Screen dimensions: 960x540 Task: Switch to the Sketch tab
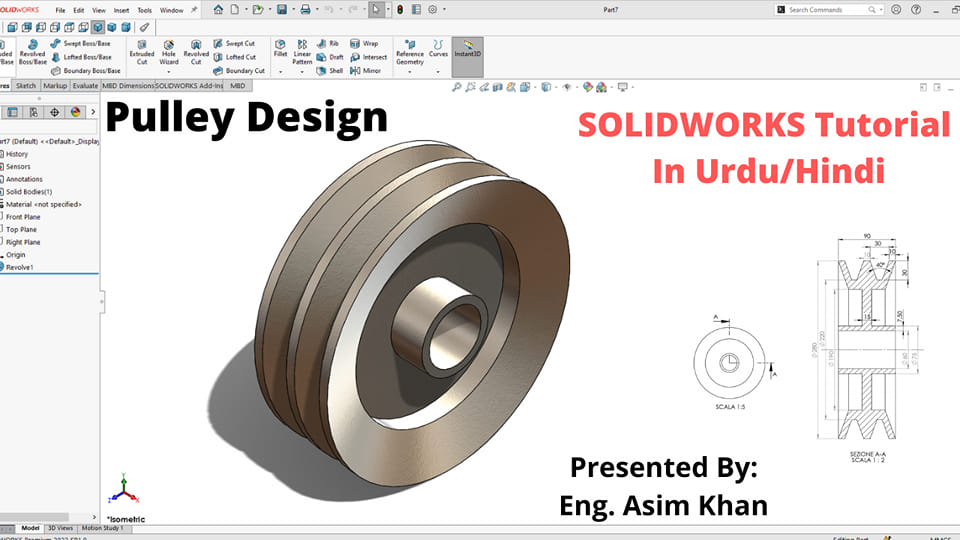click(x=26, y=86)
